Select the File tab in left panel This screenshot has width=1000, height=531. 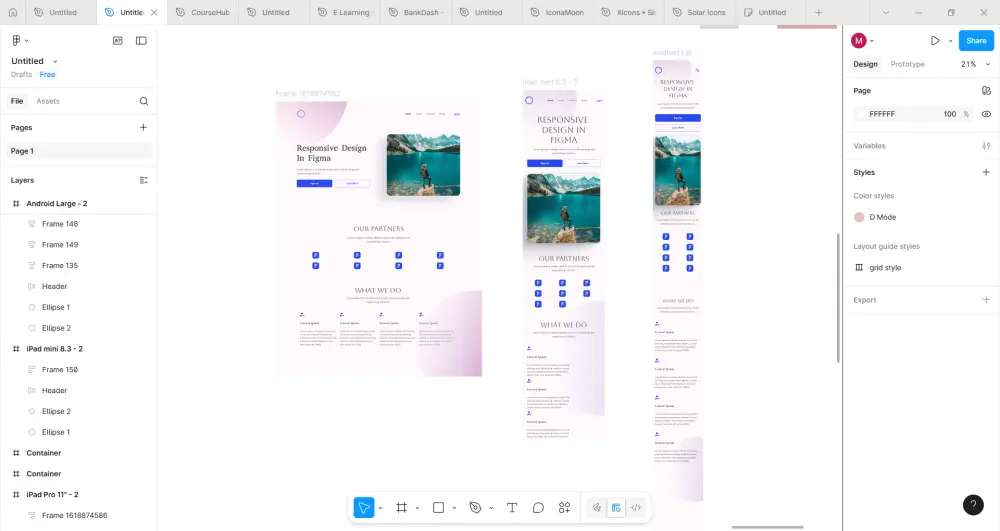pos(17,101)
